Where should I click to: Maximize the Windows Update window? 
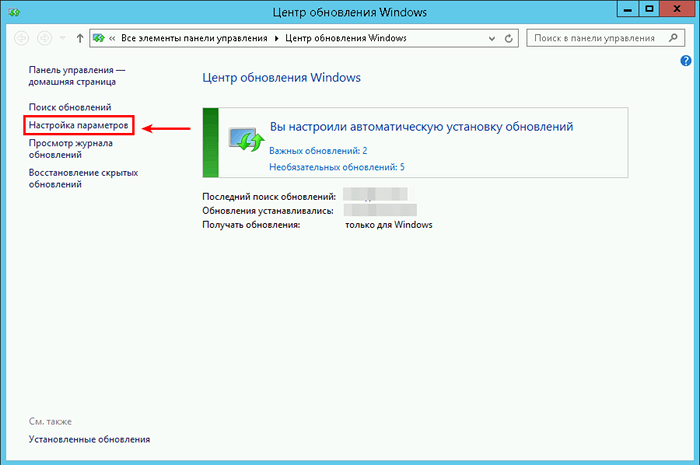(x=649, y=9)
